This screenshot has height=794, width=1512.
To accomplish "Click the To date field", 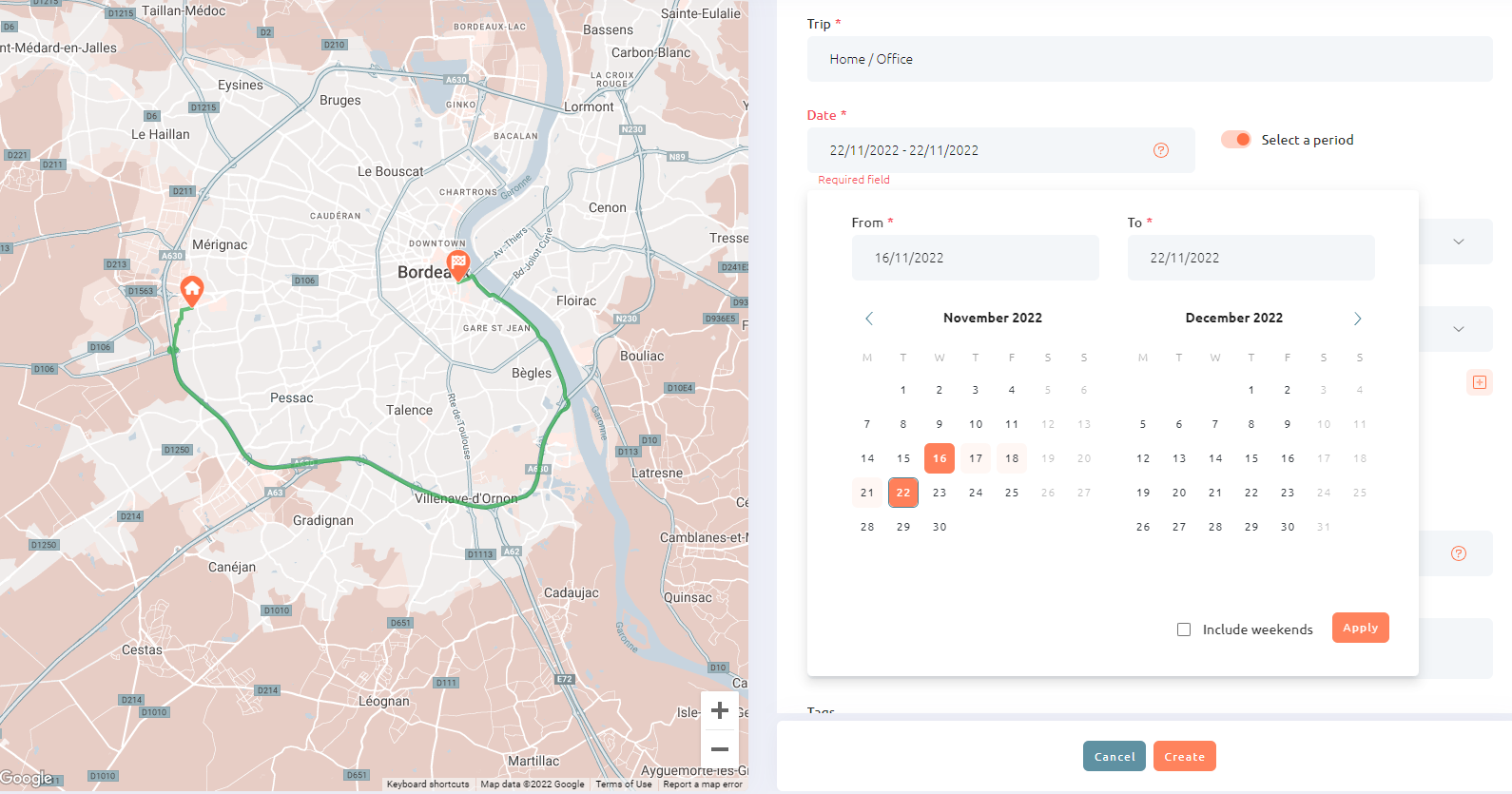I will (1251, 258).
